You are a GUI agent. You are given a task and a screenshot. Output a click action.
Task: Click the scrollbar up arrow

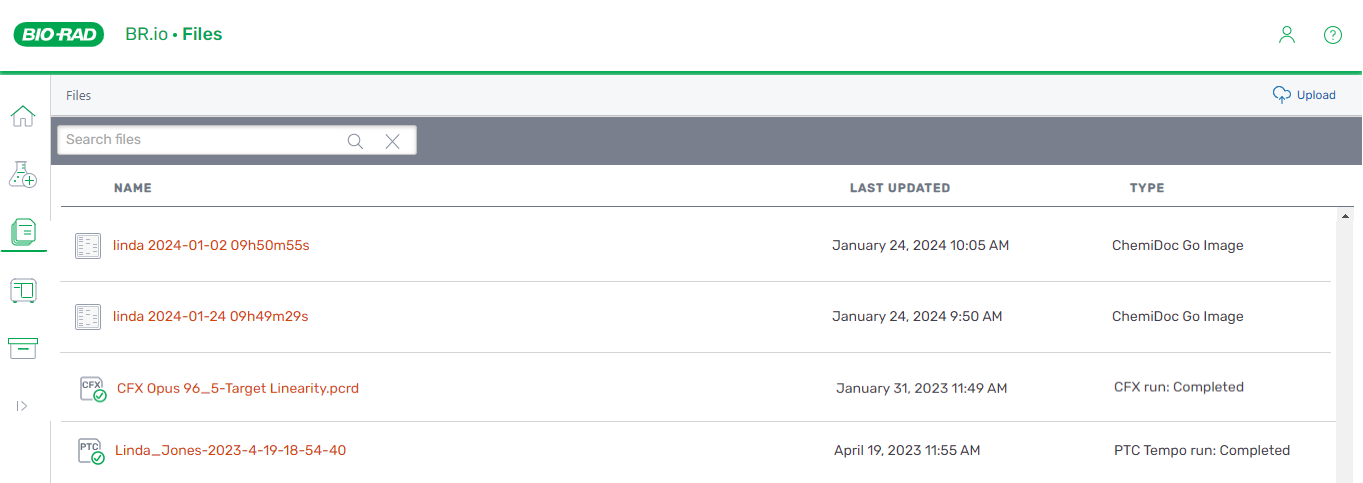(x=1346, y=216)
